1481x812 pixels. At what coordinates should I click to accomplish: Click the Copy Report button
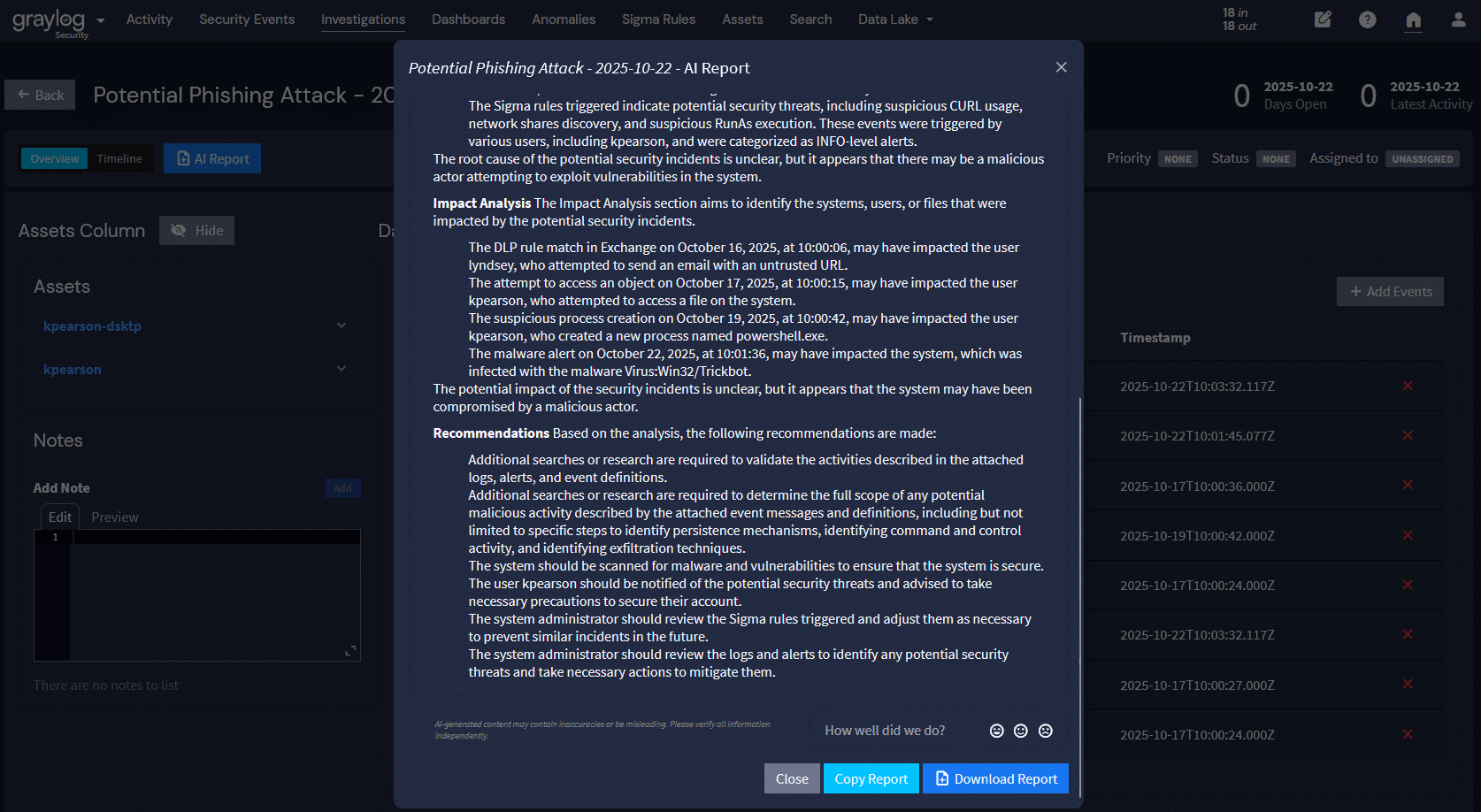click(871, 778)
